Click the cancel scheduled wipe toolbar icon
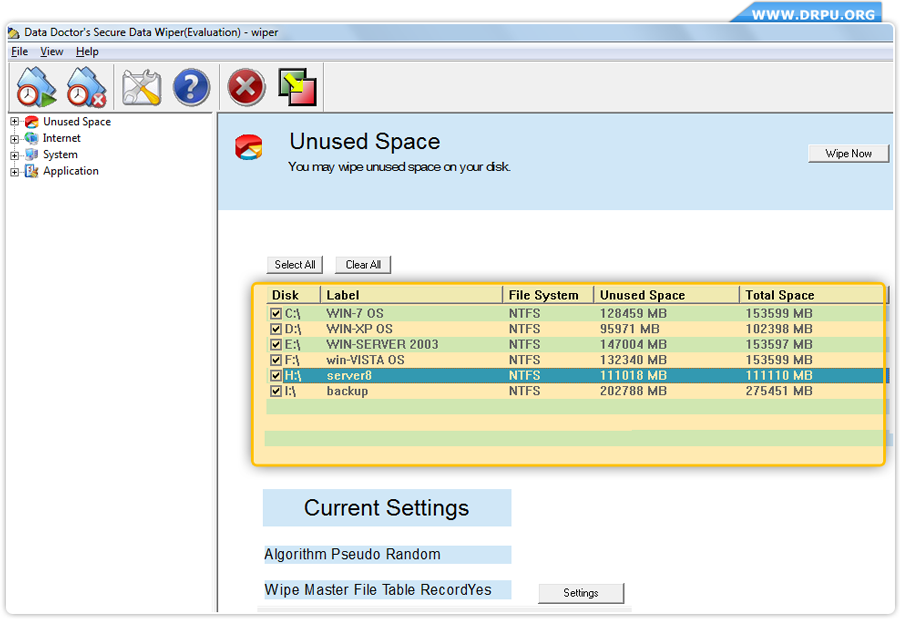This screenshot has width=900, height=619. click(x=86, y=87)
